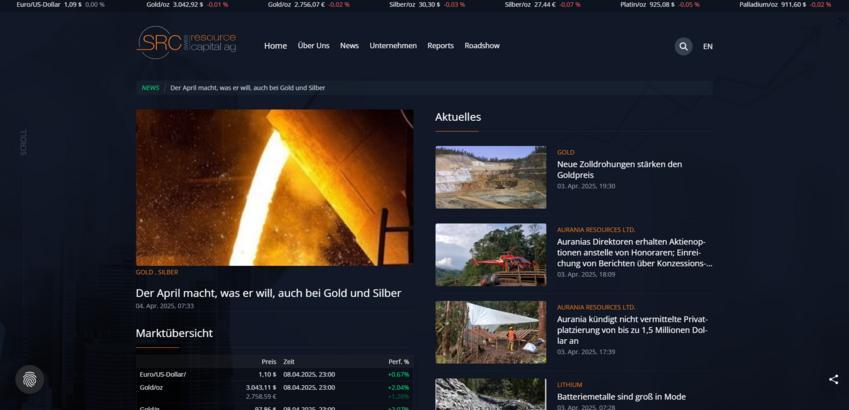Read the Auranias Direktoren Aktienoptionen article
The height and width of the screenshot is (410, 849).
pyautogui.click(x=635, y=252)
